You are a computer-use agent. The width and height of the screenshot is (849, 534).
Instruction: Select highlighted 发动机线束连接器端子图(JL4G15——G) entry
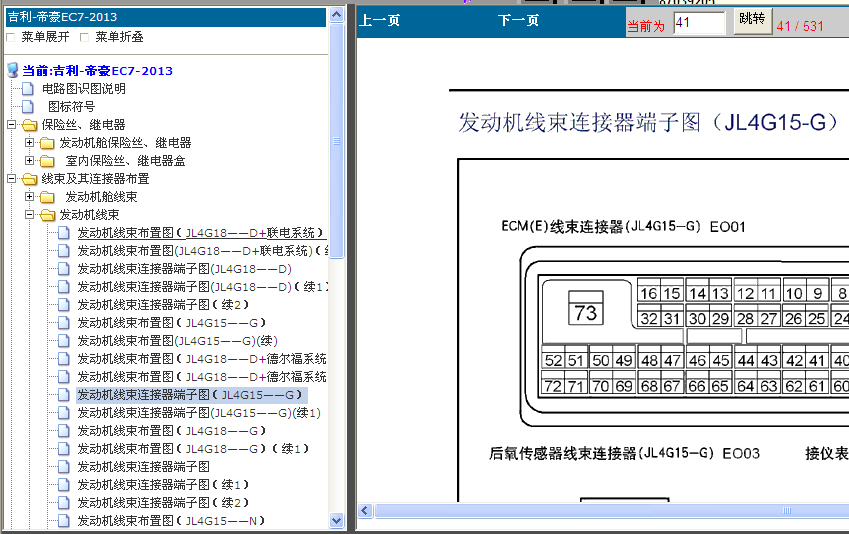(x=190, y=395)
